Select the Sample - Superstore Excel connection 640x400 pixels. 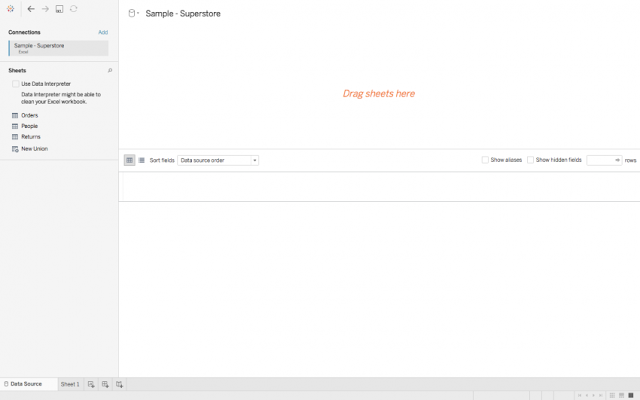(58, 48)
